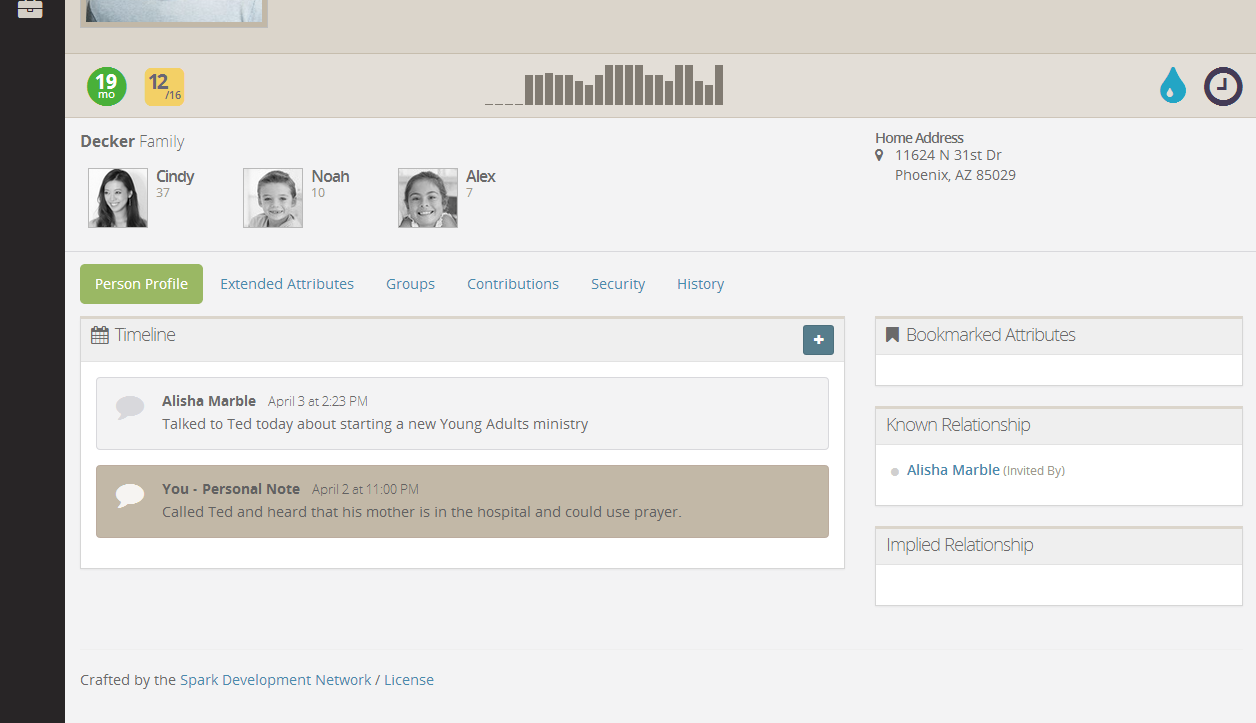Open the Groups tab
The width and height of the screenshot is (1256, 723).
tap(410, 284)
